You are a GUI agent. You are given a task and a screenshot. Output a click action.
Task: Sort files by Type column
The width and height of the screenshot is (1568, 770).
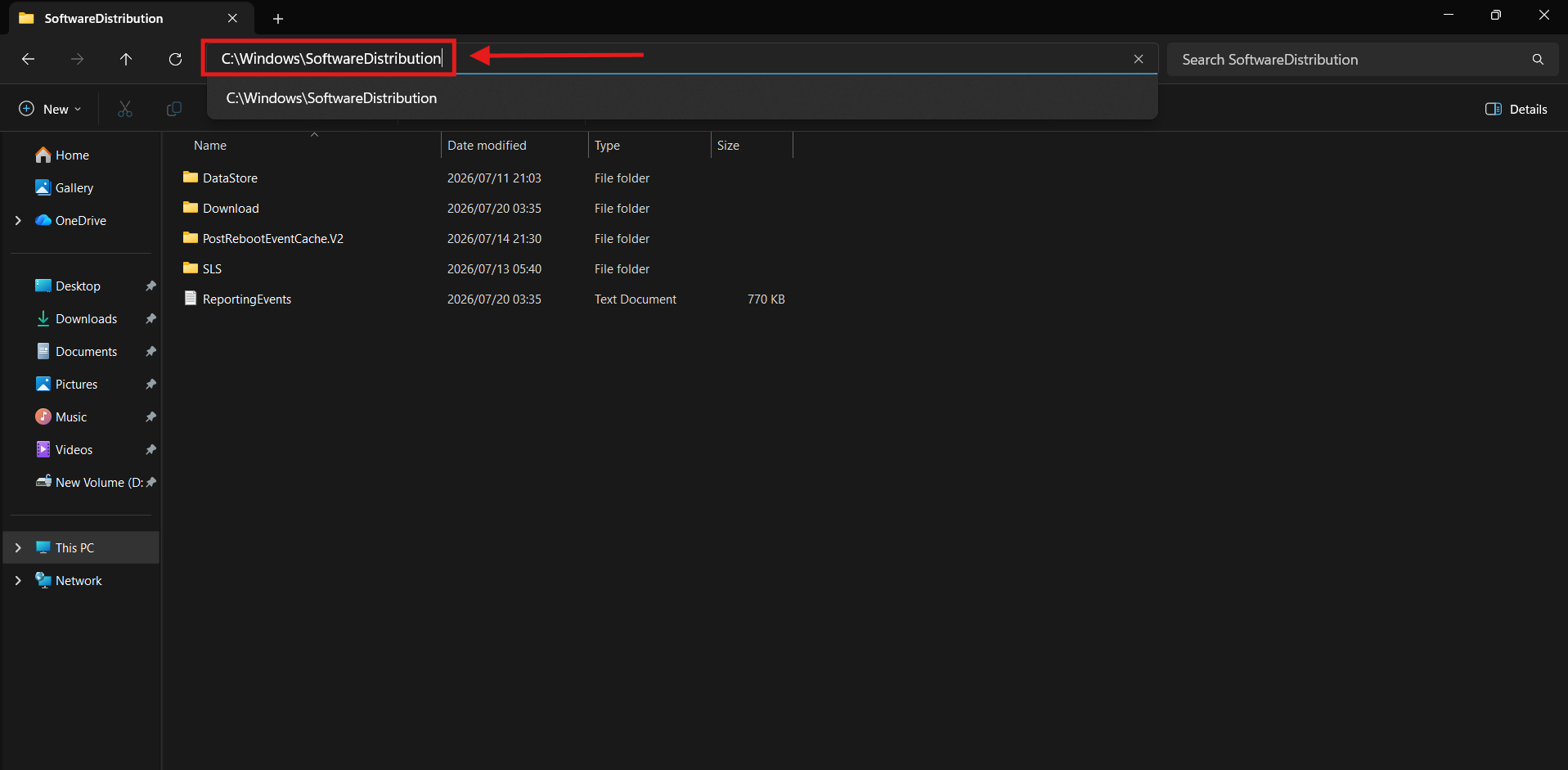click(x=649, y=146)
